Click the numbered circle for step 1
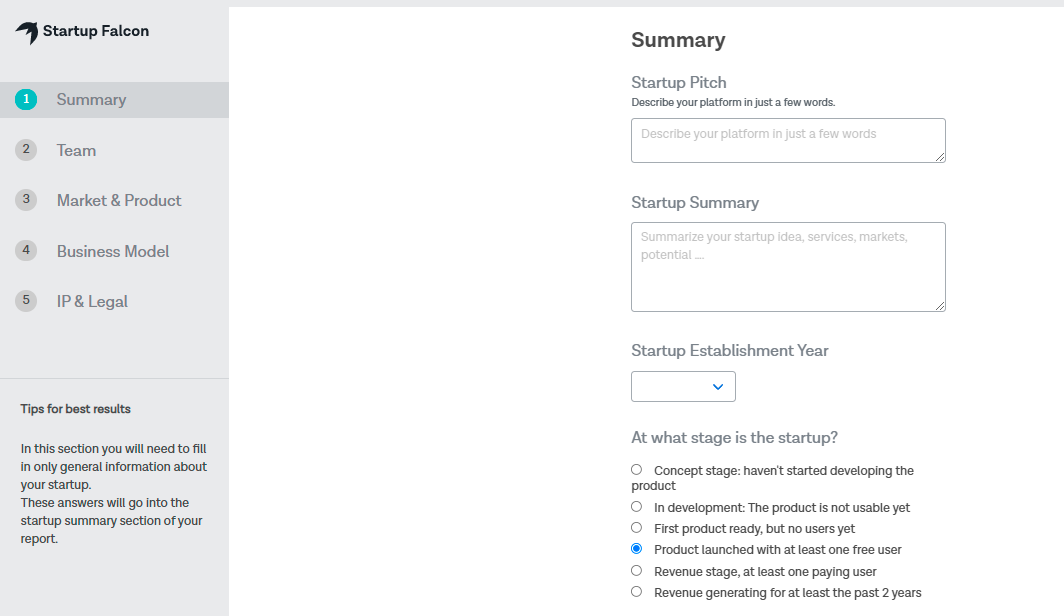 (x=26, y=99)
